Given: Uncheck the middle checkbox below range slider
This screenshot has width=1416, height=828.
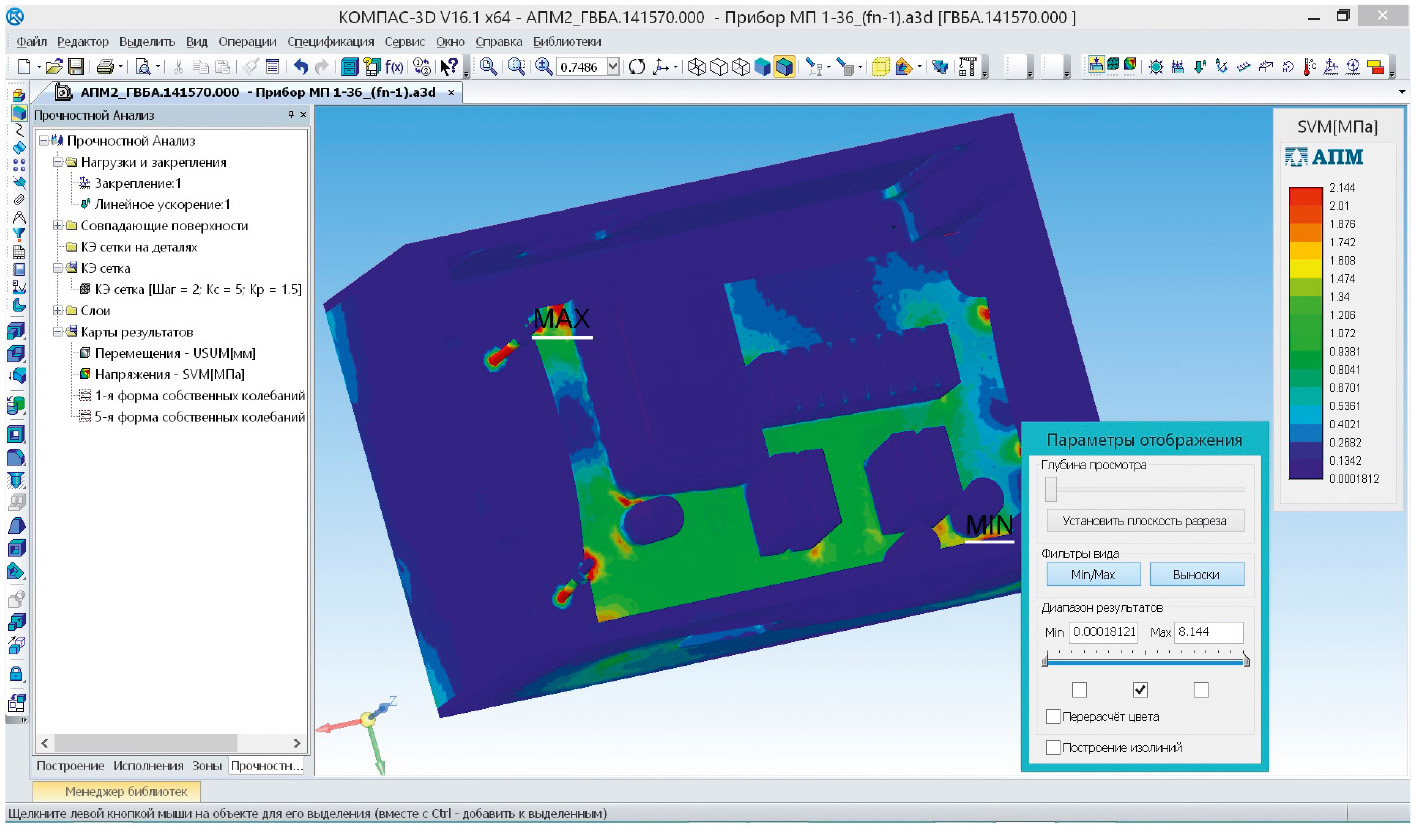Looking at the screenshot, I should click(x=1140, y=690).
